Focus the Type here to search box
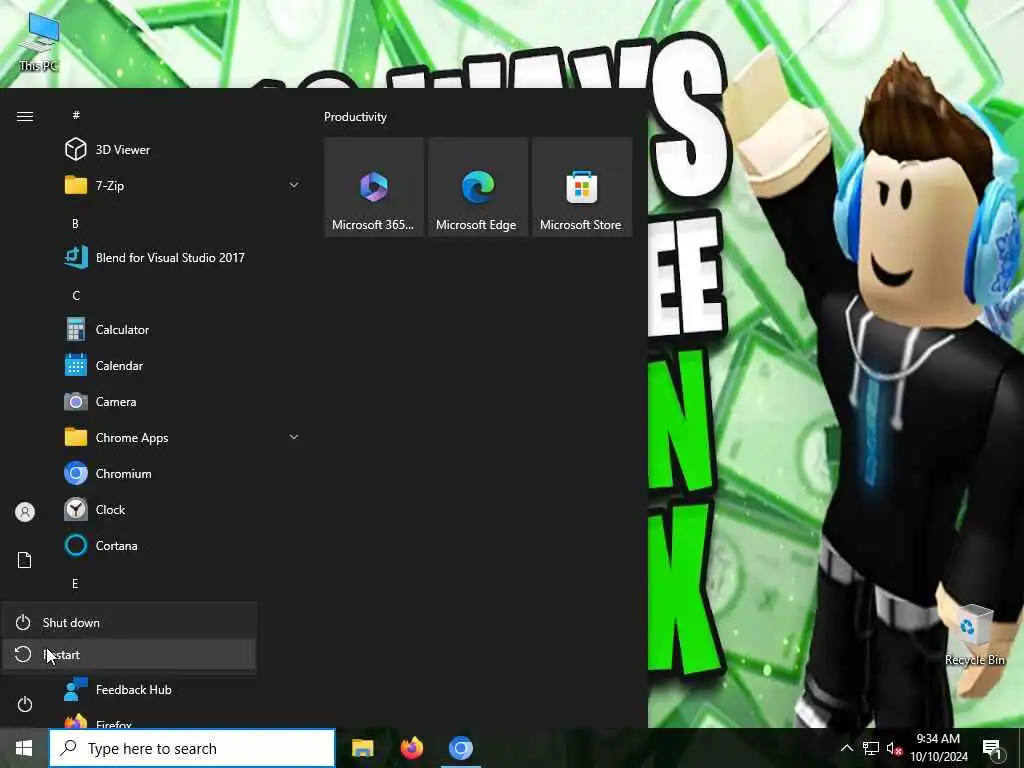Image resolution: width=1024 pixels, height=768 pixels. click(192, 748)
